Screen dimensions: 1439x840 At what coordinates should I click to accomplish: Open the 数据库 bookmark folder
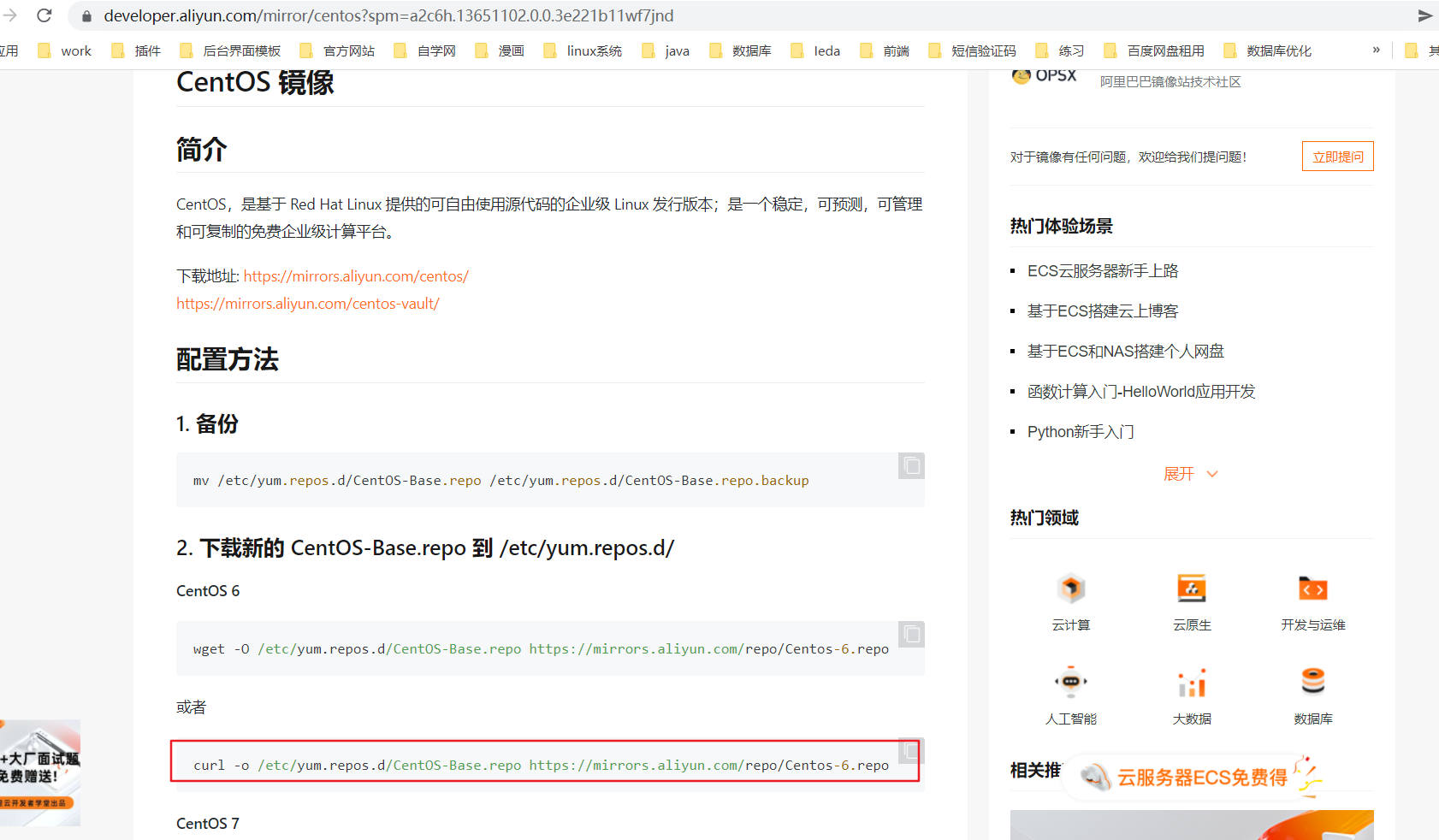coord(741,50)
